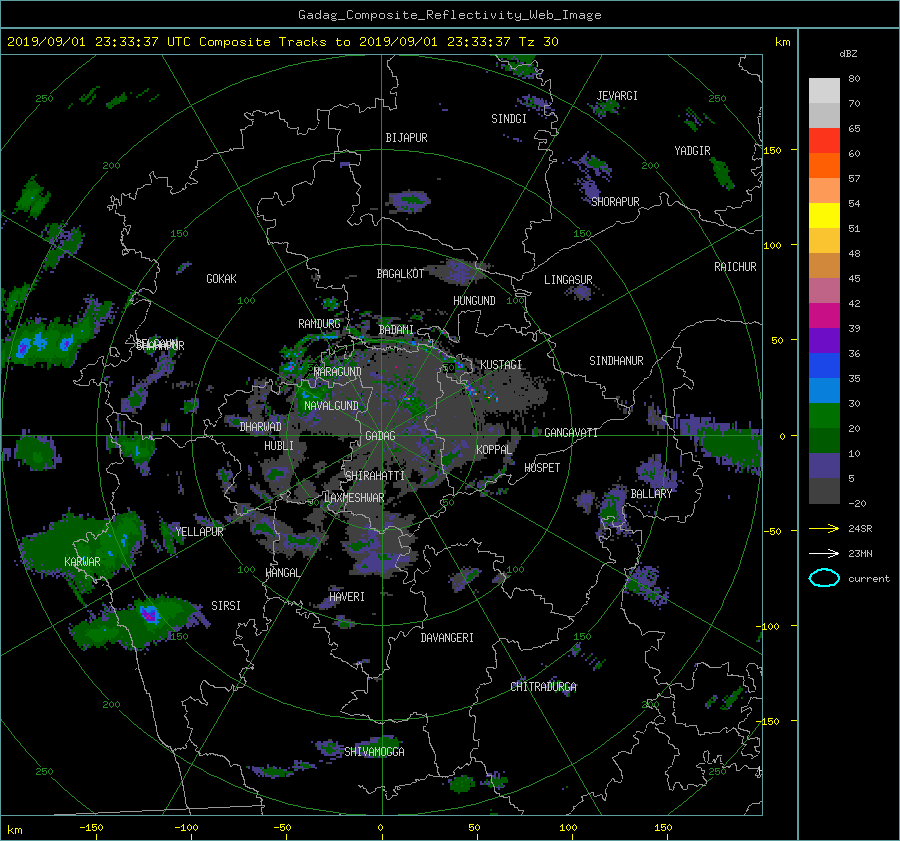Click the NARAGUND city label
Screen dimensions: 900x841
[338, 372]
